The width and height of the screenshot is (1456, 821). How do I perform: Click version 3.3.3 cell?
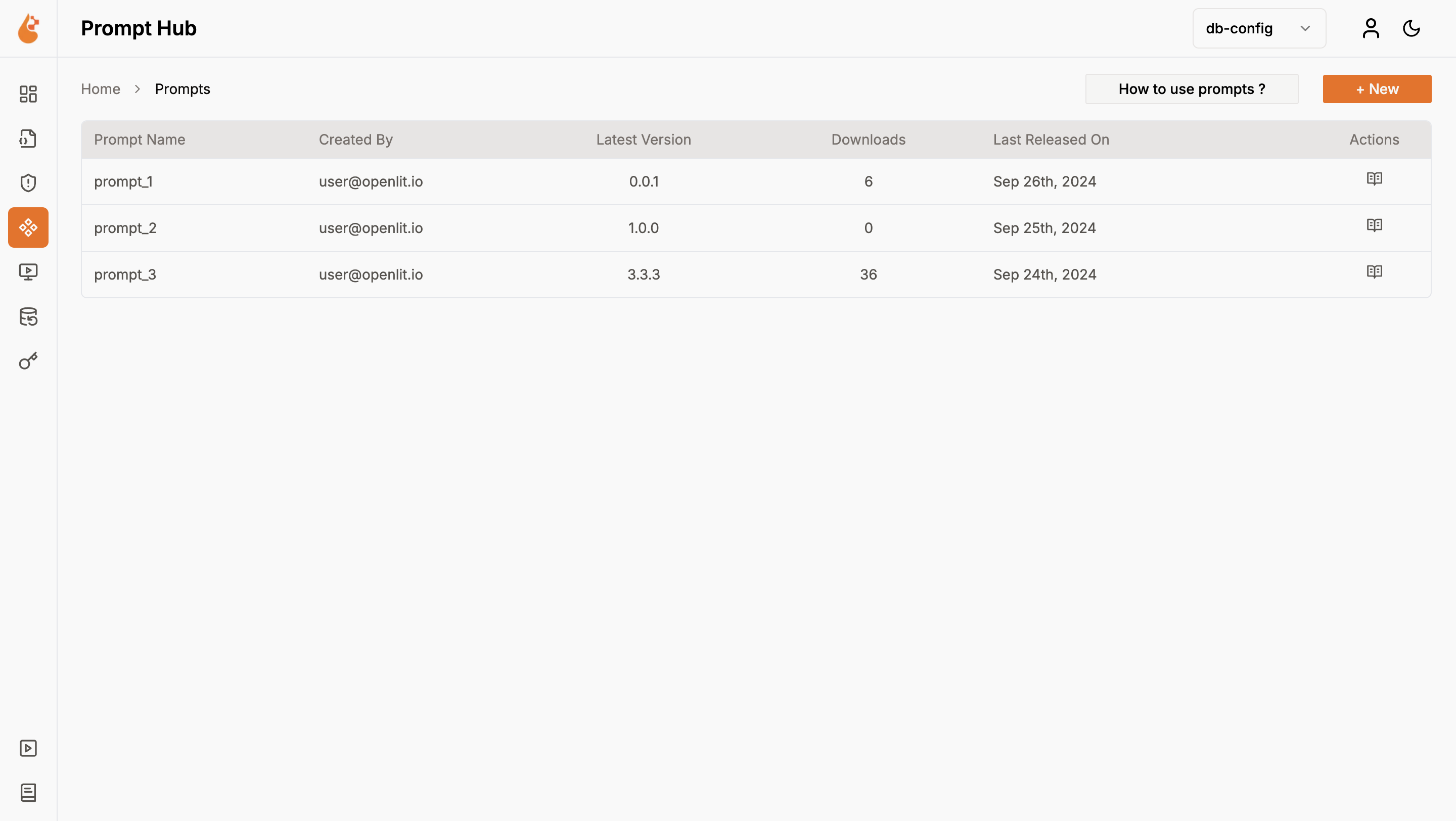point(643,274)
